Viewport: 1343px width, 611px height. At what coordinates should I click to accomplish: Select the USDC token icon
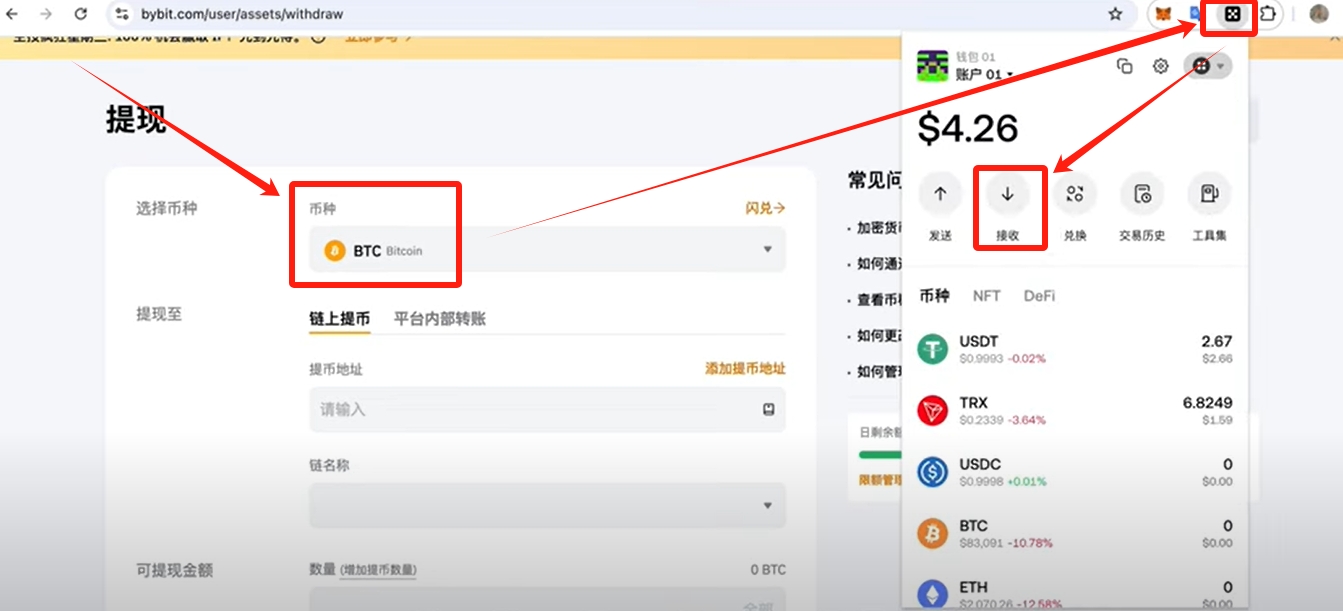933,471
